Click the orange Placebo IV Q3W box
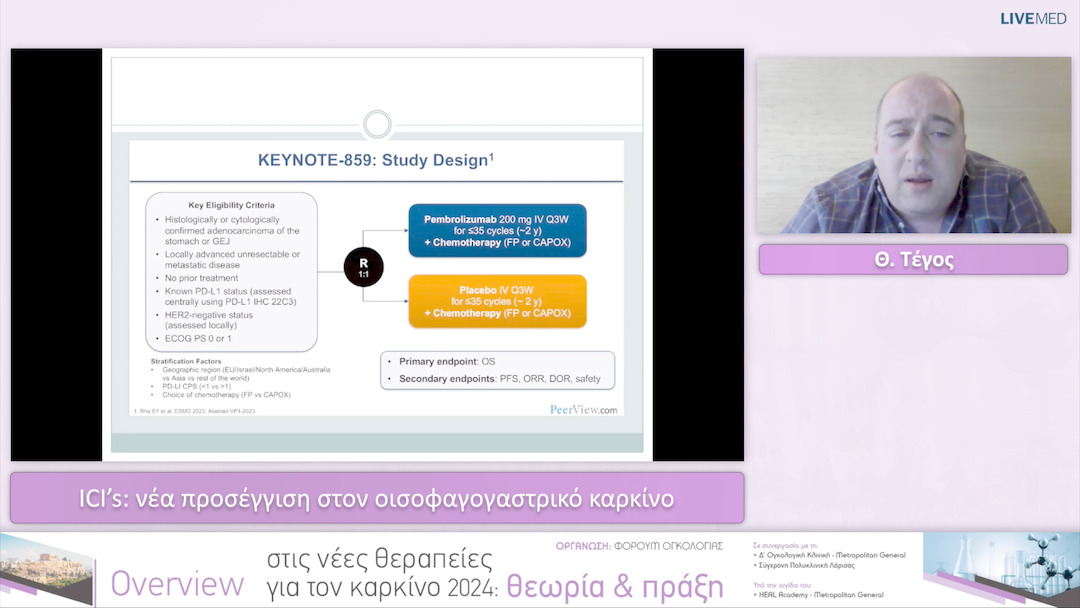The height and width of the screenshot is (608, 1080). point(497,300)
